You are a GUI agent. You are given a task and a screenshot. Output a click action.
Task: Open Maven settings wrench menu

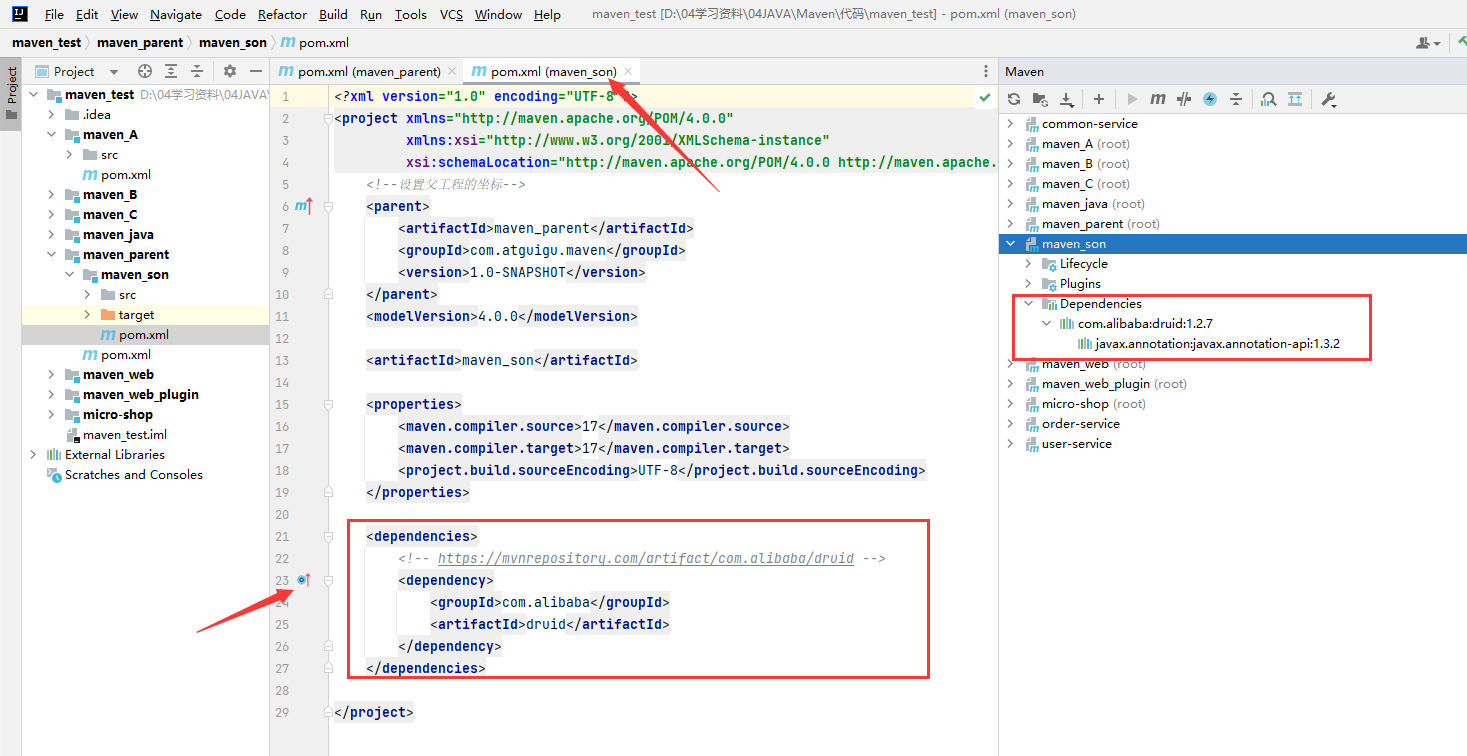[x=1329, y=99]
